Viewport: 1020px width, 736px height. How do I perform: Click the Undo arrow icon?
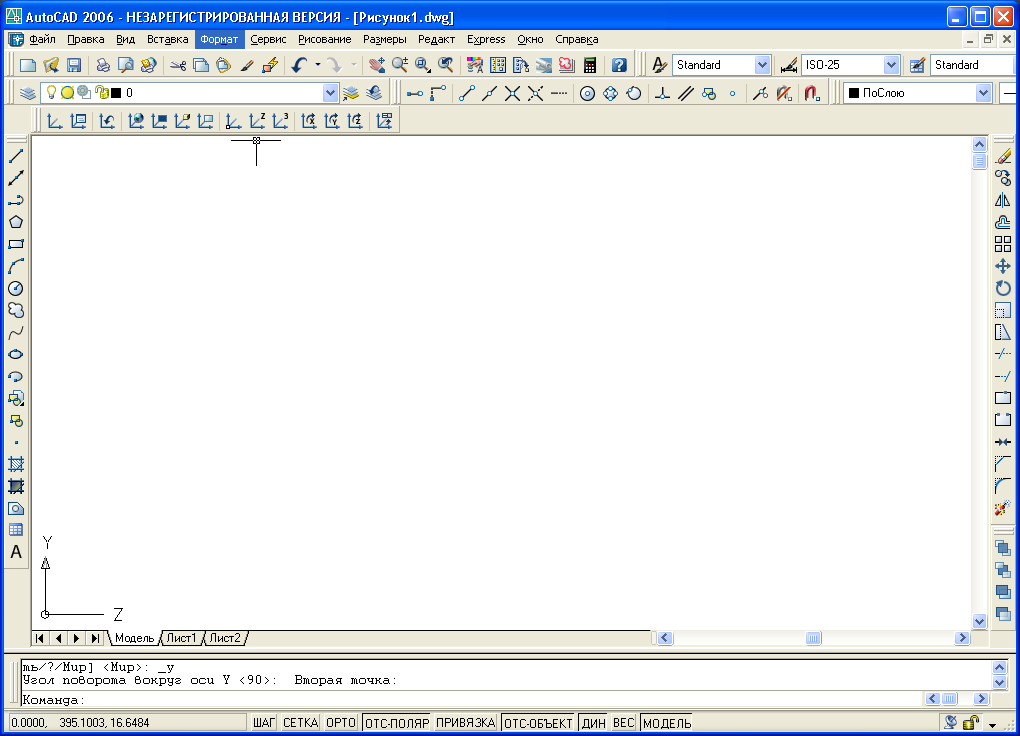pyautogui.click(x=299, y=65)
